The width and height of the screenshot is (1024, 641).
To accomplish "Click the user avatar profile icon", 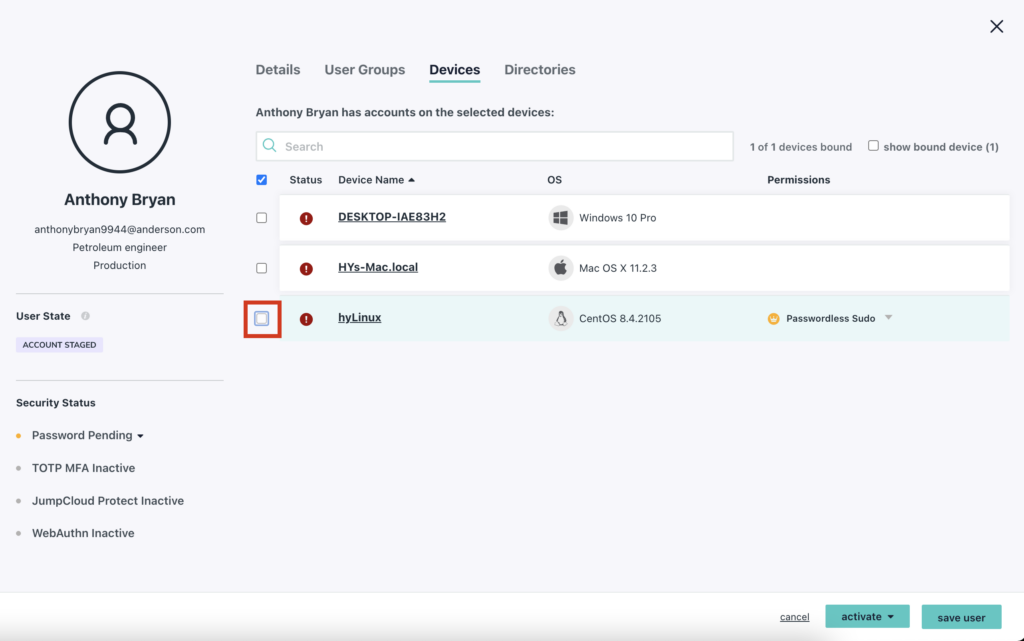I will click(x=120, y=123).
